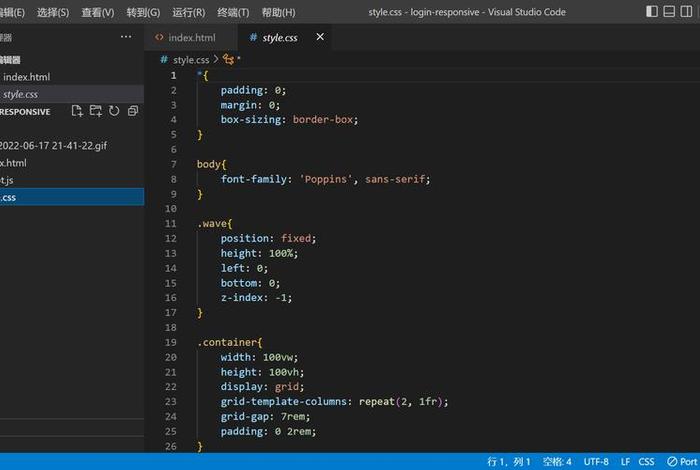Click the RESPONSIVE folder section header
This screenshot has width=700, height=470.
(25, 112)
